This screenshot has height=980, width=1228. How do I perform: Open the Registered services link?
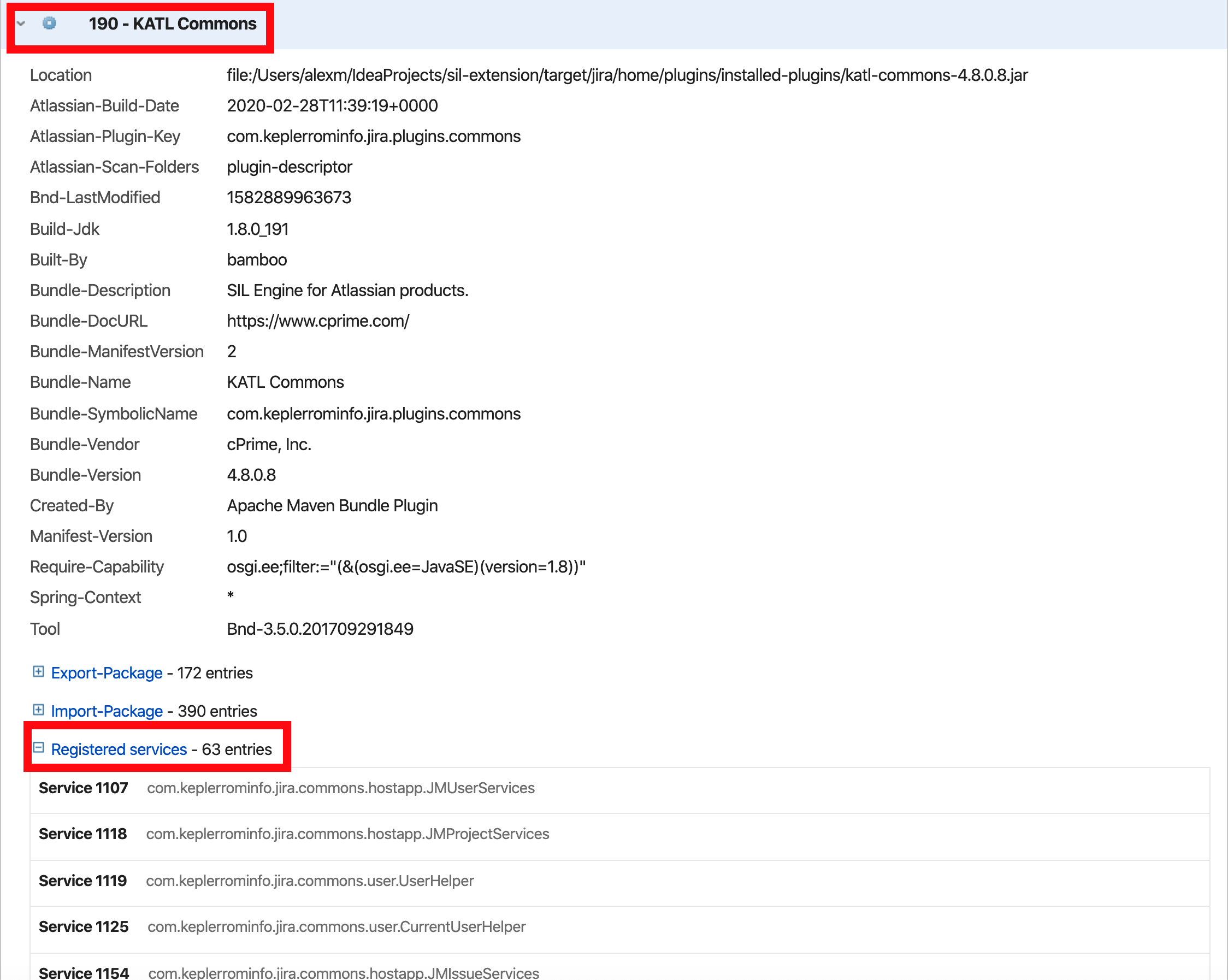click(x=119, y=749)
